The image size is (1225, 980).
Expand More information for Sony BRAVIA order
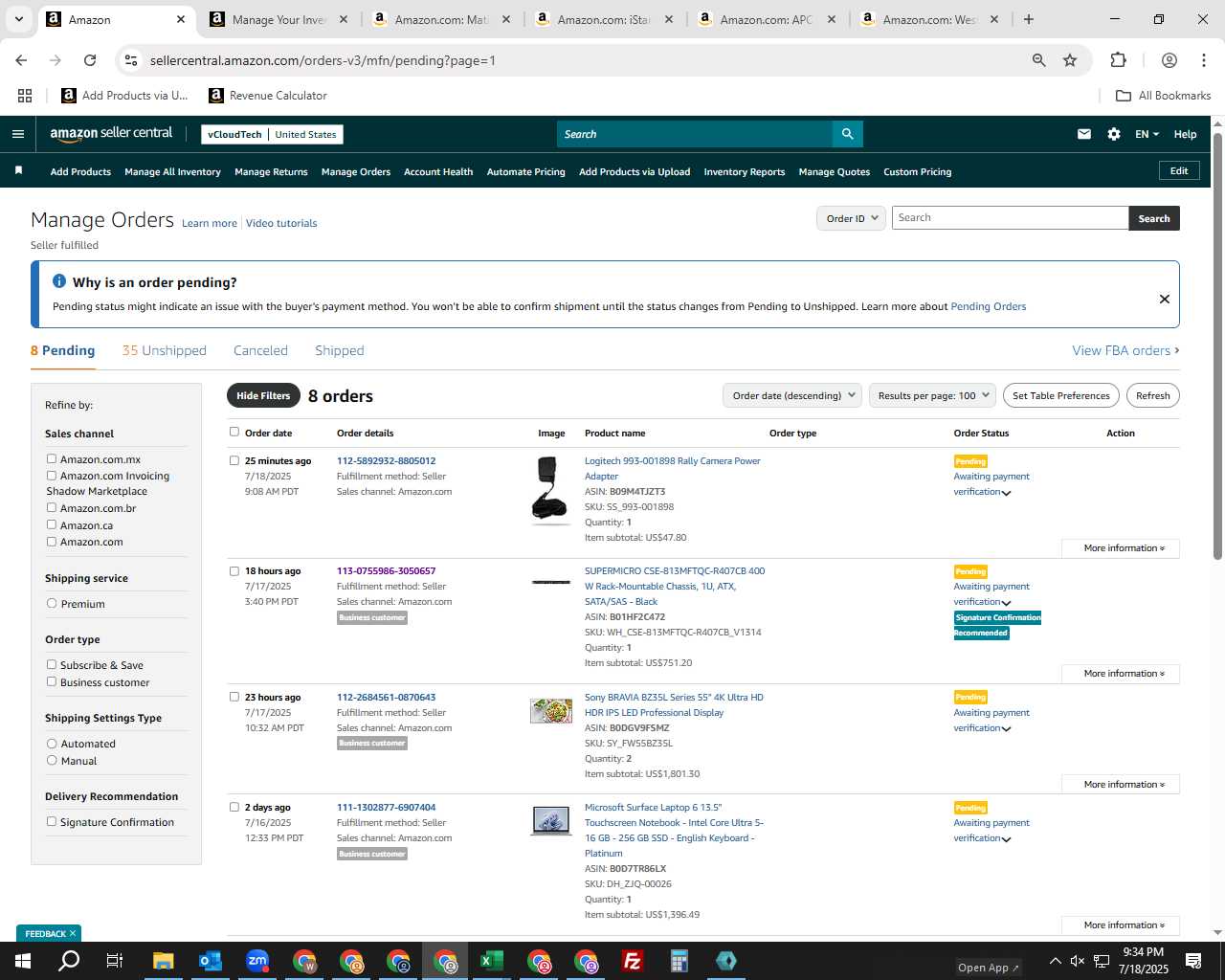1121,785
